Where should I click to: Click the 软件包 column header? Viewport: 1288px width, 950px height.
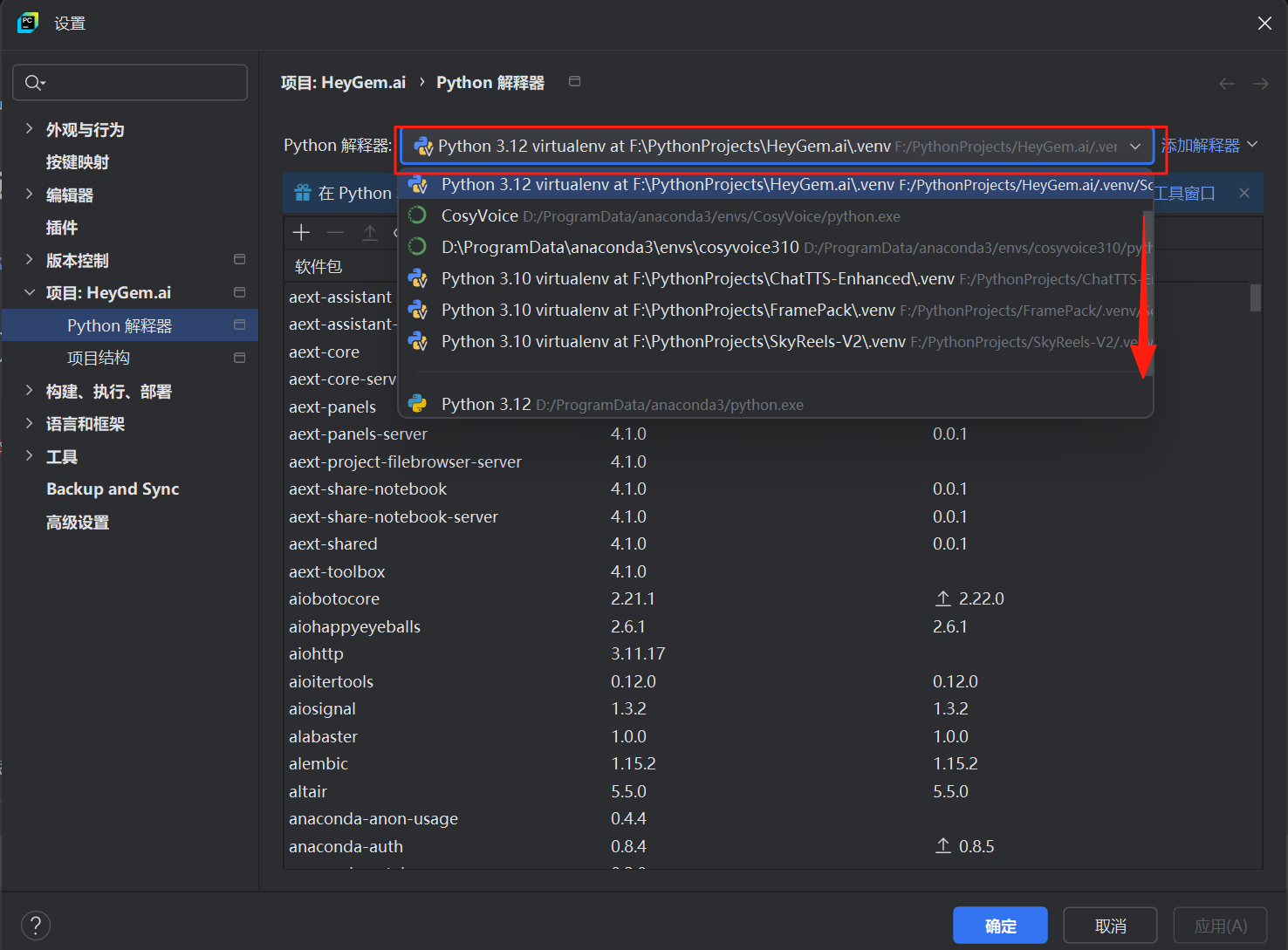coord(319,266)
